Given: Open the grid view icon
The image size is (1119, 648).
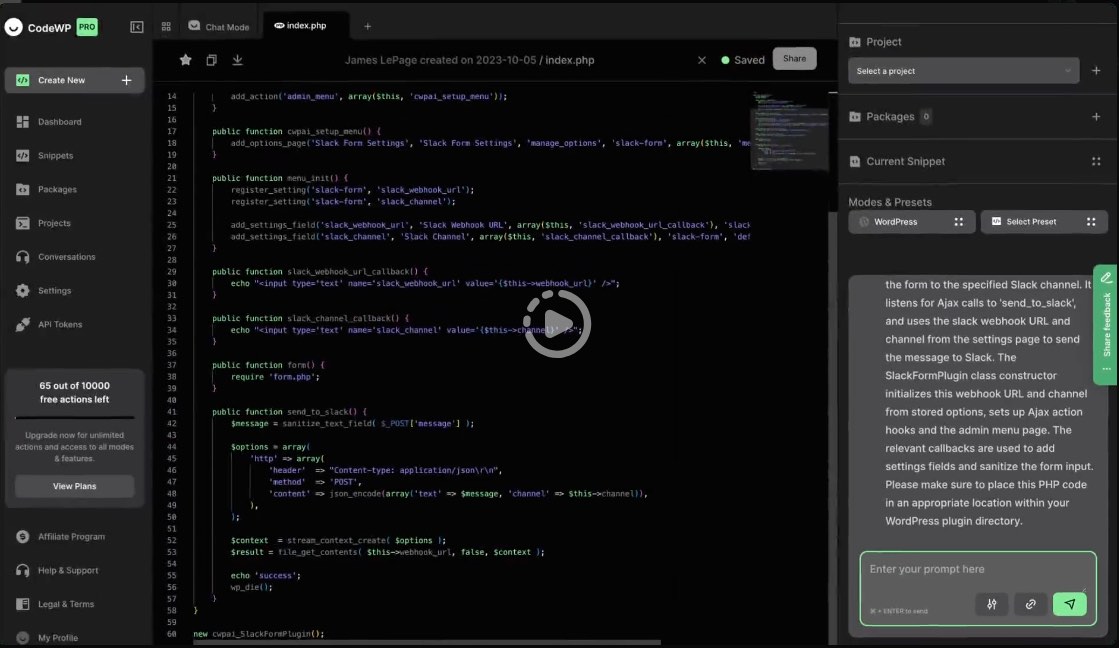Looking at the screenshot, I should pyautogui.click(x=166, y=27).
